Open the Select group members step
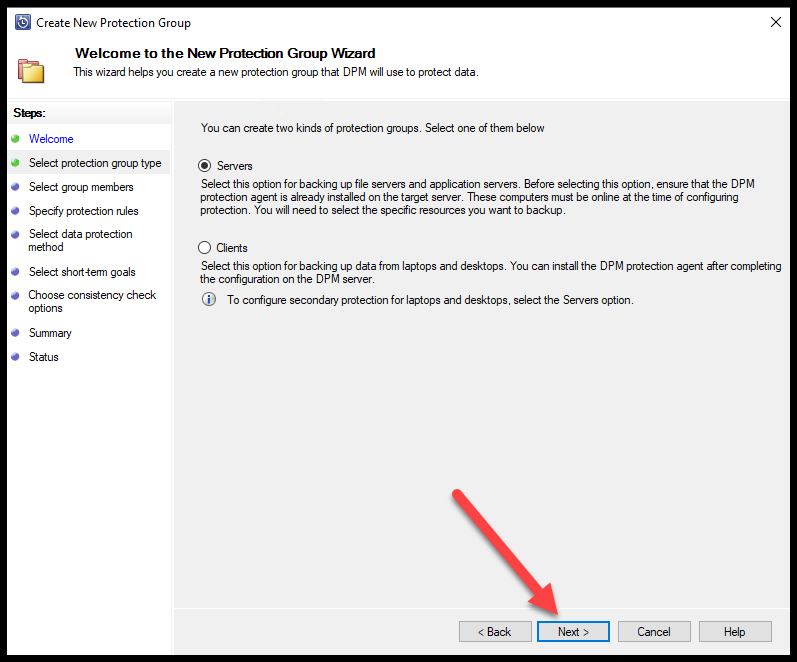Image resolution: width=797 pixels, height=662 pixels. 81,187
